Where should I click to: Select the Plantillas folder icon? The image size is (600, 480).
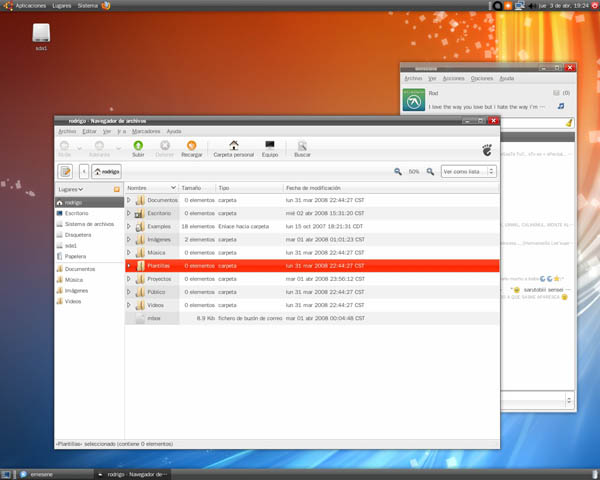pos(140,266)
